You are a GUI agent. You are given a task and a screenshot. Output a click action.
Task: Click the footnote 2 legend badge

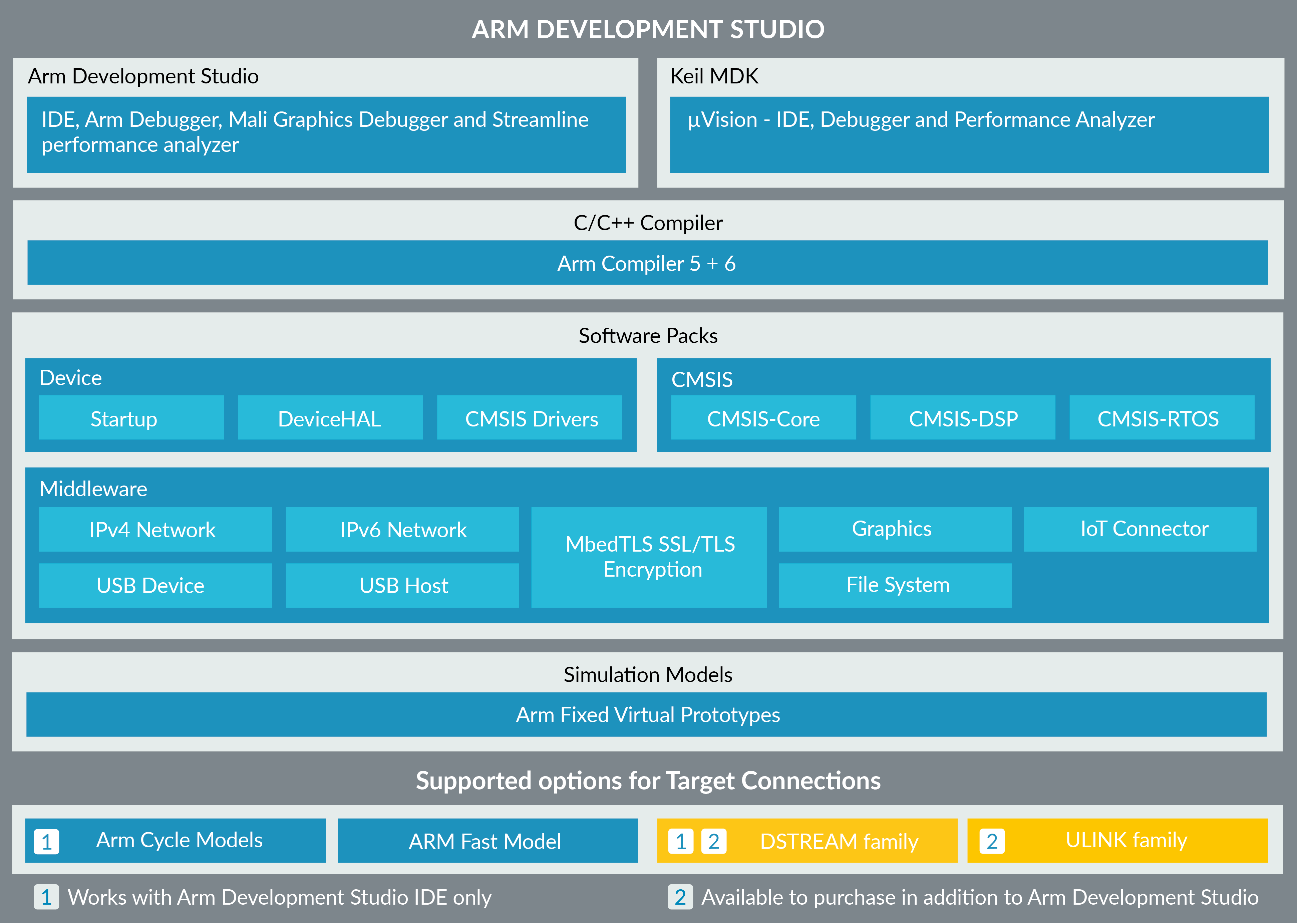click(x=680, y=897)
